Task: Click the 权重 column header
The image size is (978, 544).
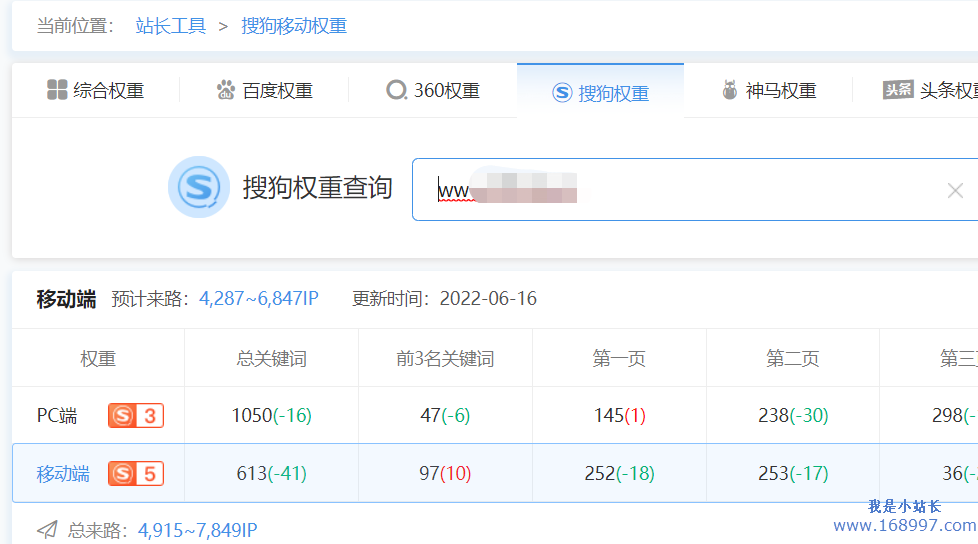Action: [x=98, y=359]
